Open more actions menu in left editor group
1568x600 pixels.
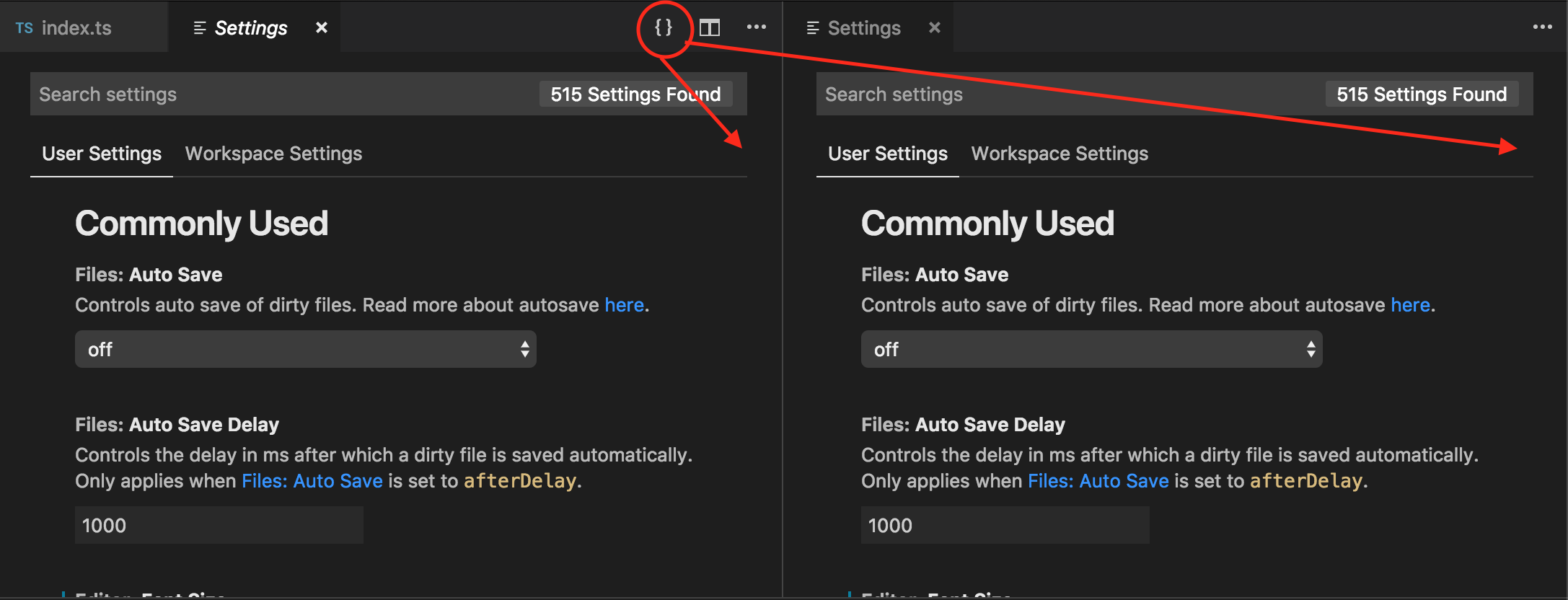point(757,27)
